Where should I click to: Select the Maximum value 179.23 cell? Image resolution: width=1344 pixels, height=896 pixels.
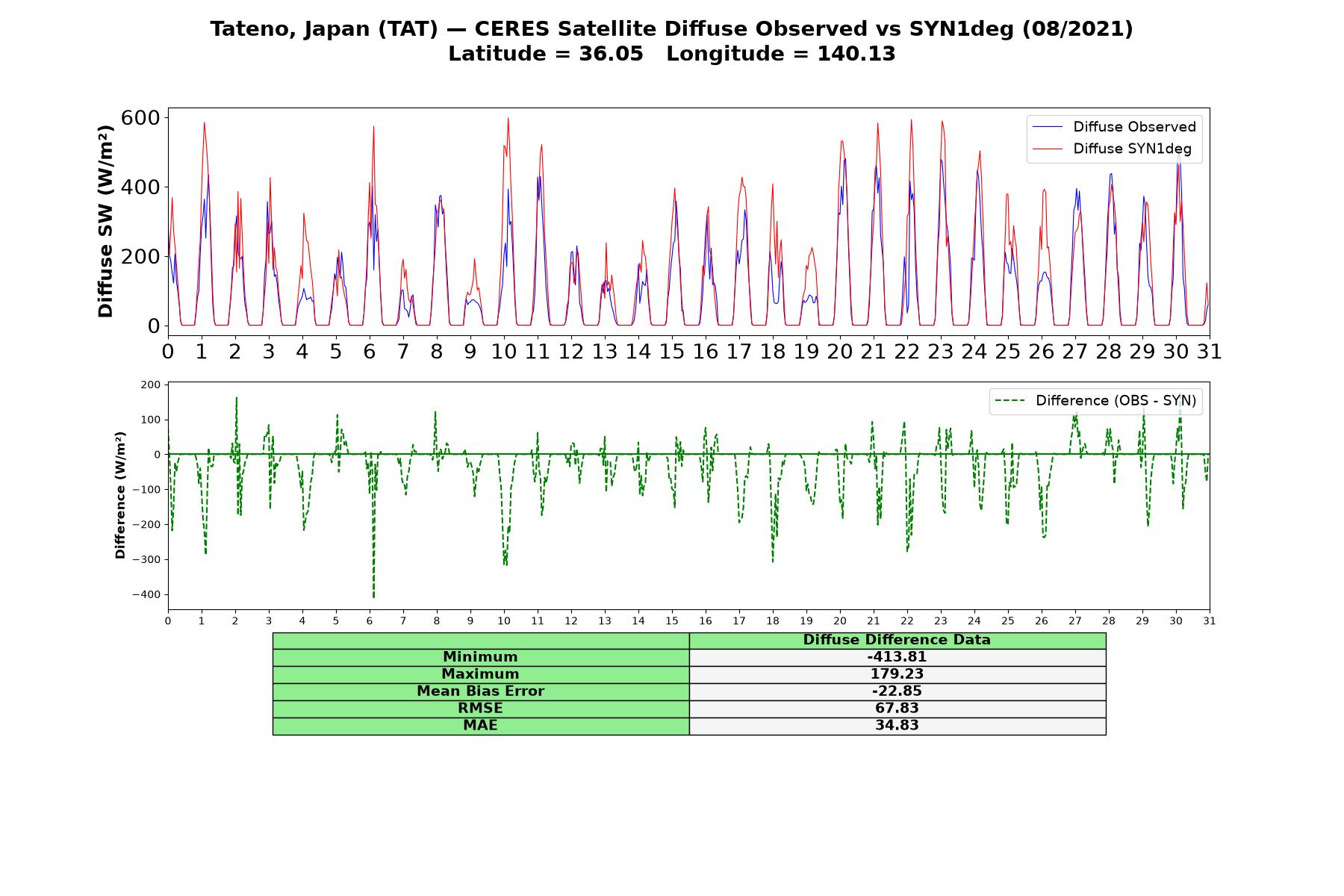(x=897, y=674)
